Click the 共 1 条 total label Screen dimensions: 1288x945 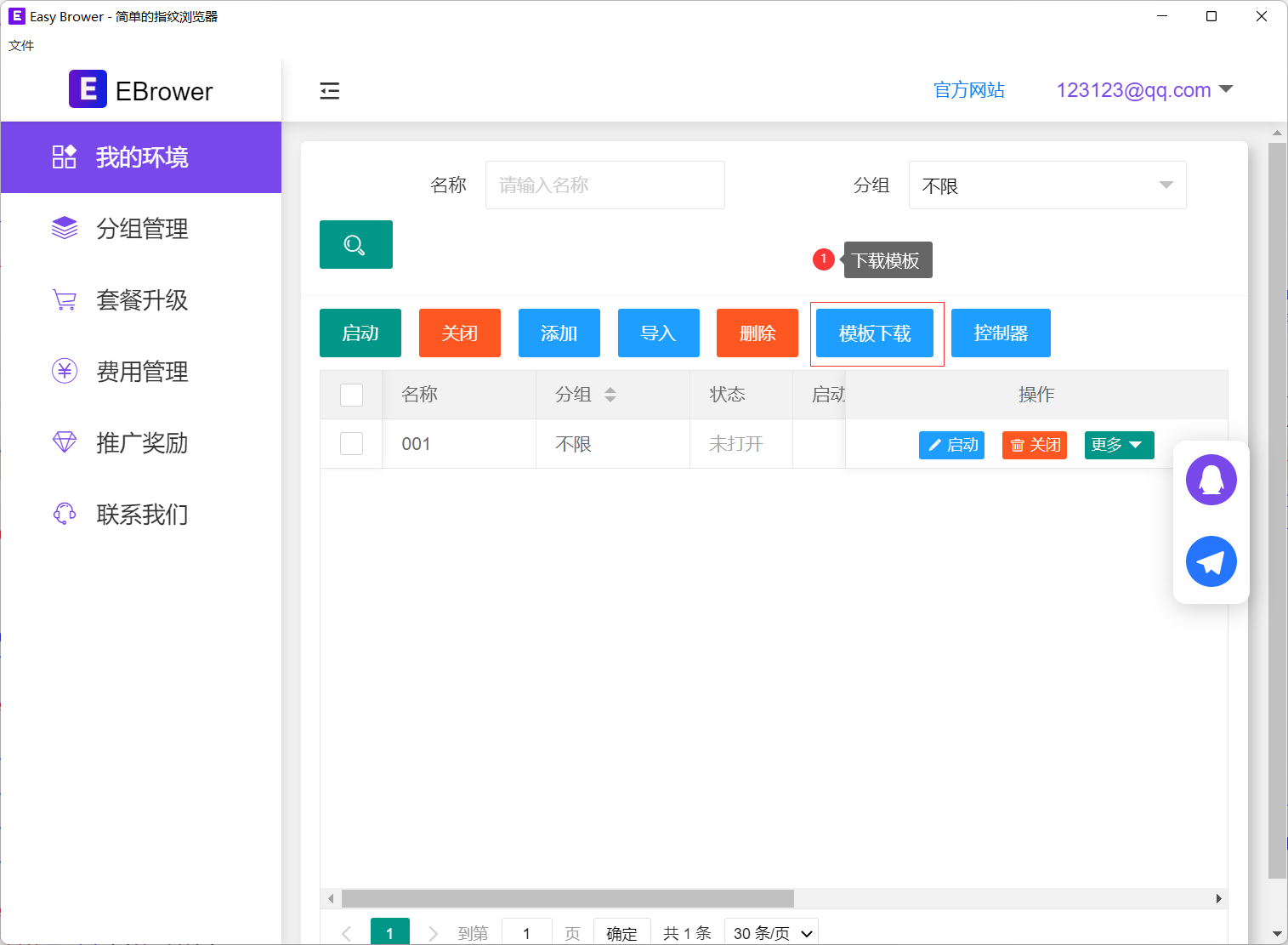pyautogui.click(x=687, y=933)
